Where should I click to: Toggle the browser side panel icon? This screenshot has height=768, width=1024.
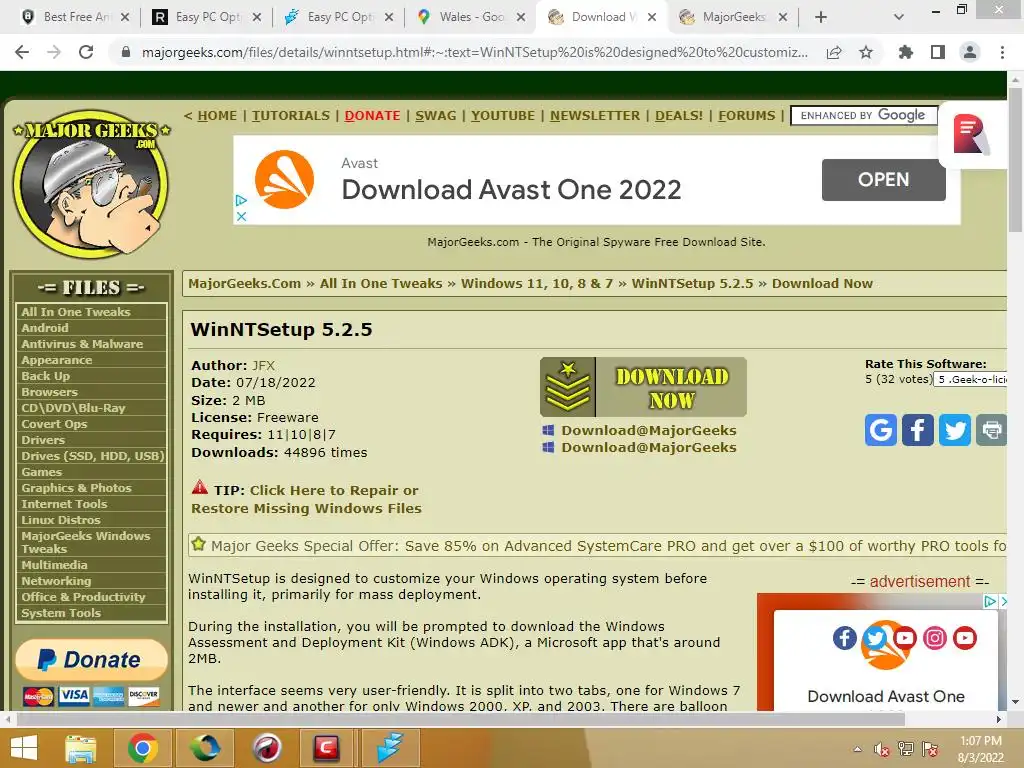click(938, 52)
